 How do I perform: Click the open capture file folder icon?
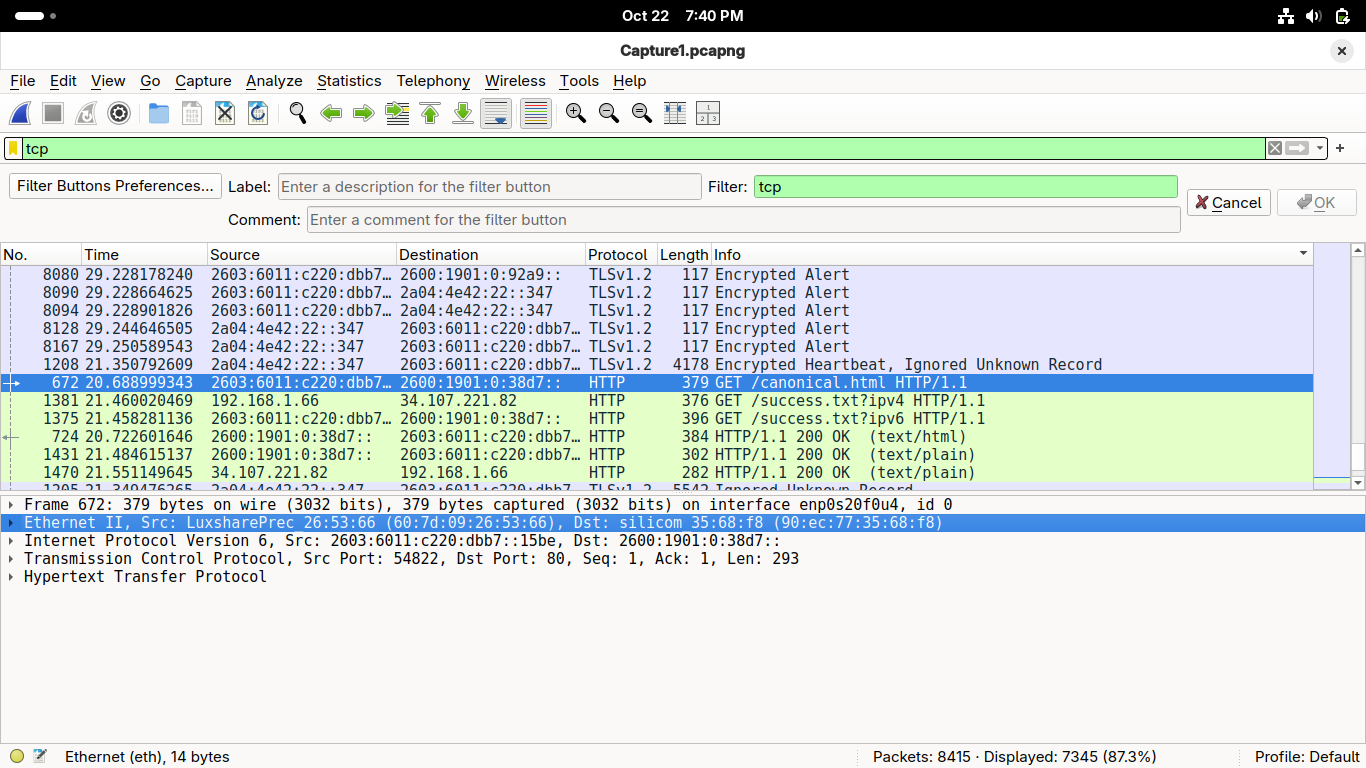click(x=159, y=114)
